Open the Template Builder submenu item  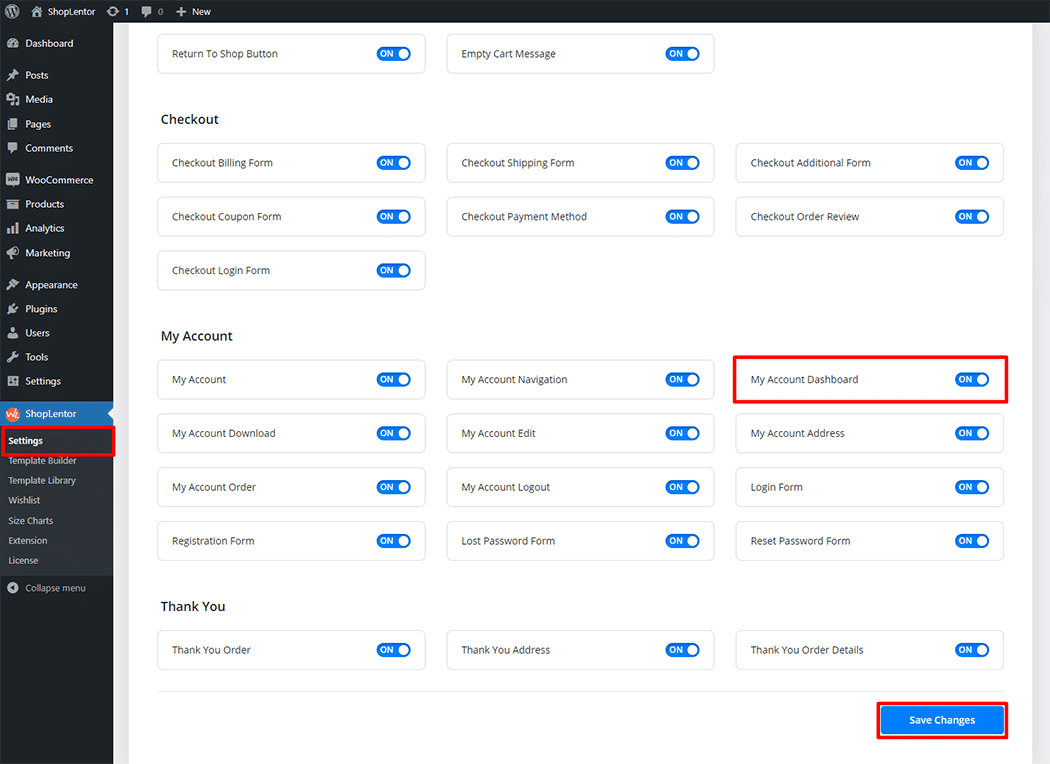[42, 461]
